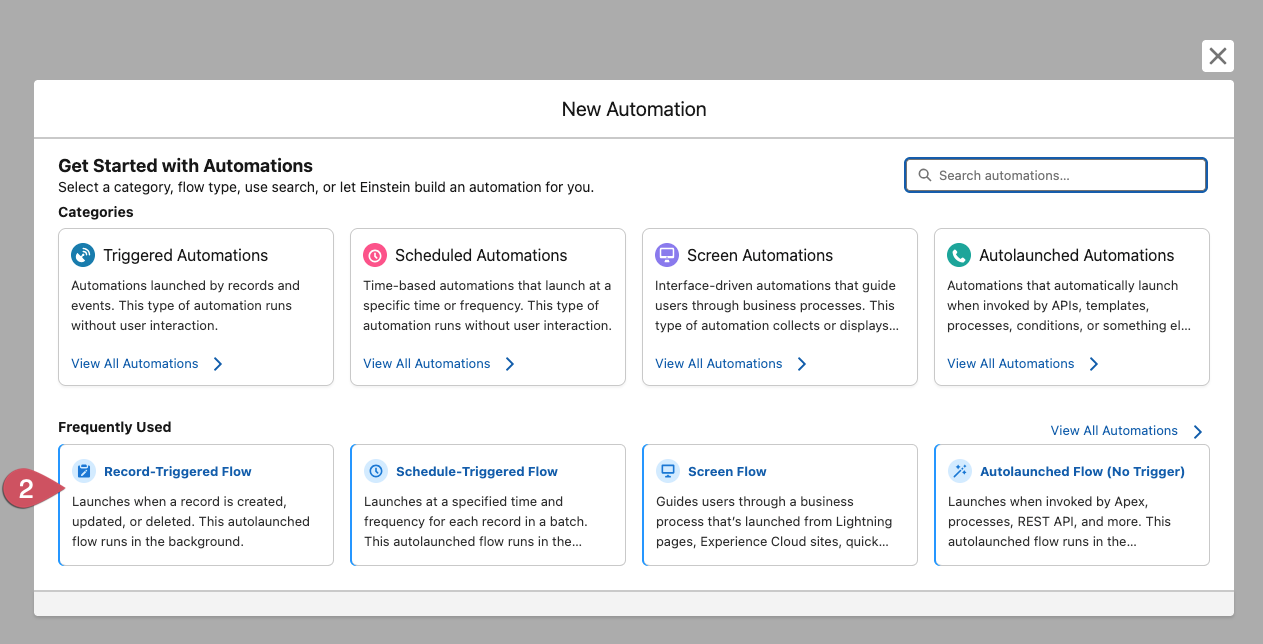Viewport: 1263px width, 644px height.
Task: Click the Screen Flow monitor icon
Action: pyautogui.click(x=668, y=471)
